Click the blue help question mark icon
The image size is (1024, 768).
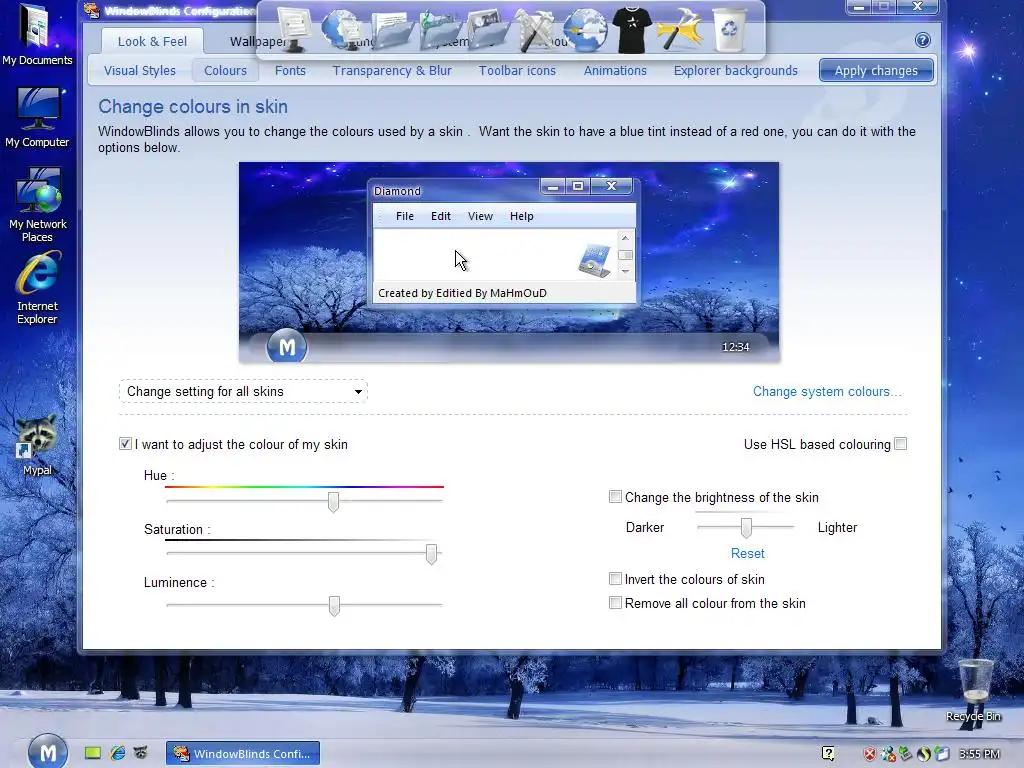coord(922,40)
